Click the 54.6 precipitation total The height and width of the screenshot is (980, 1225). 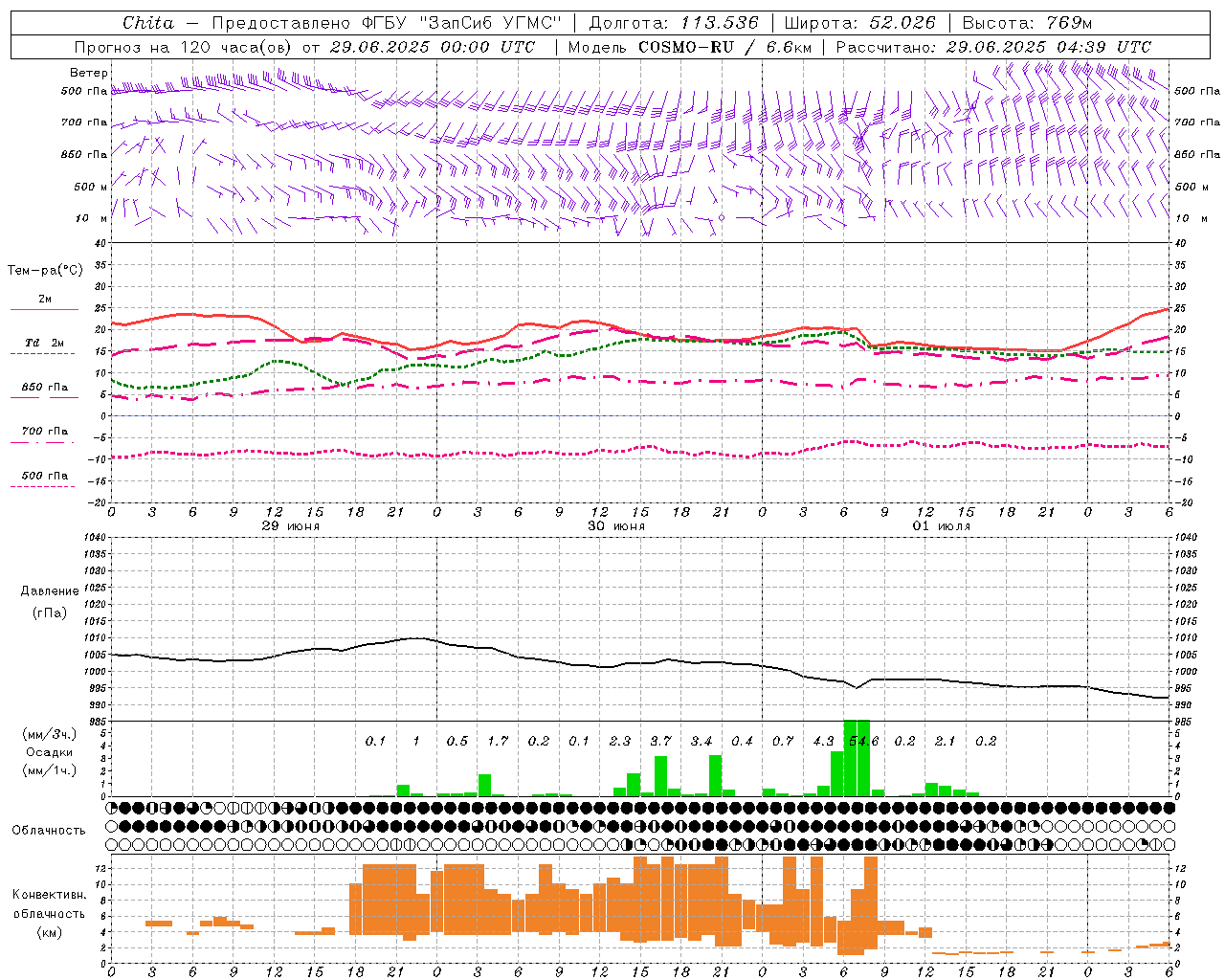click(x=863, y=742)
